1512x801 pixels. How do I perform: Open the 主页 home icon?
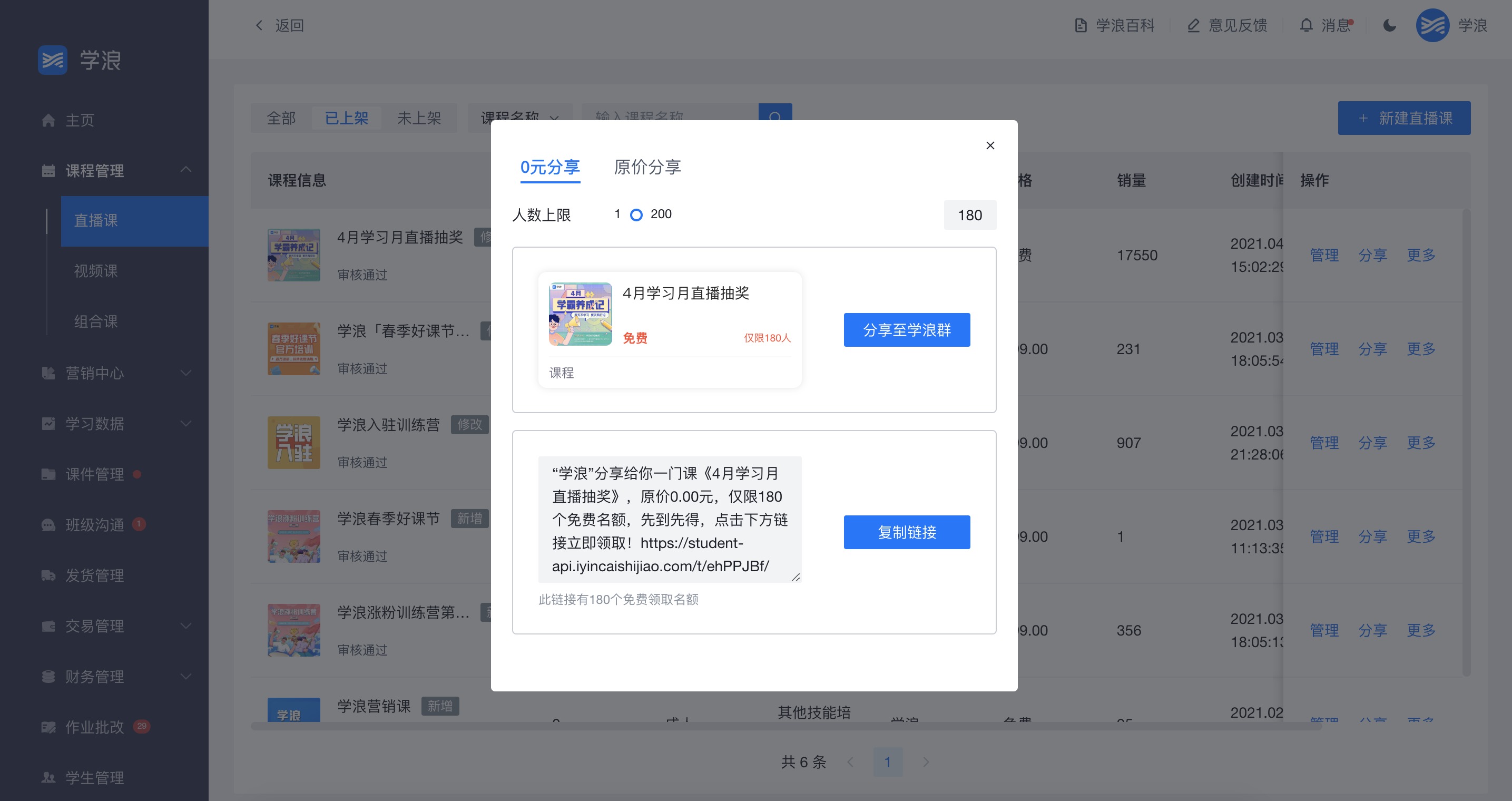[x=48, y=120]
